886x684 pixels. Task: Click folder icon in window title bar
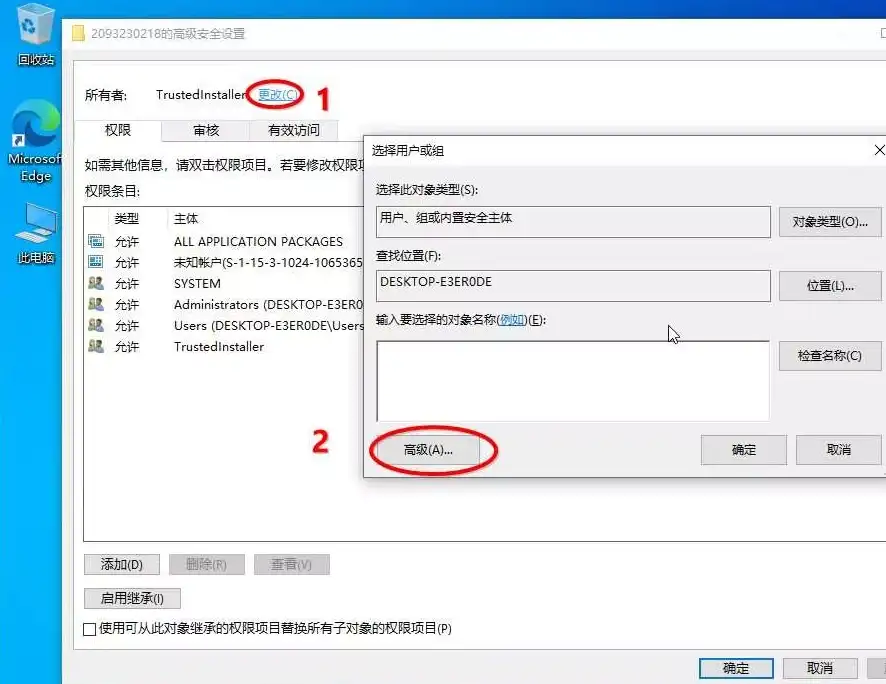pos(79,34)
